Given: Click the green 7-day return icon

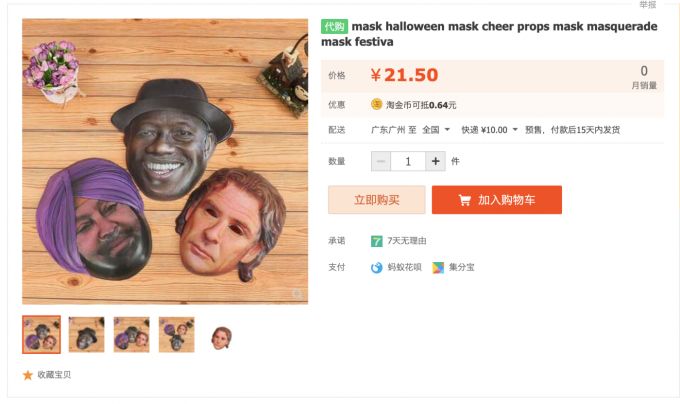Looking at the screenshot, I should (376, 241).
